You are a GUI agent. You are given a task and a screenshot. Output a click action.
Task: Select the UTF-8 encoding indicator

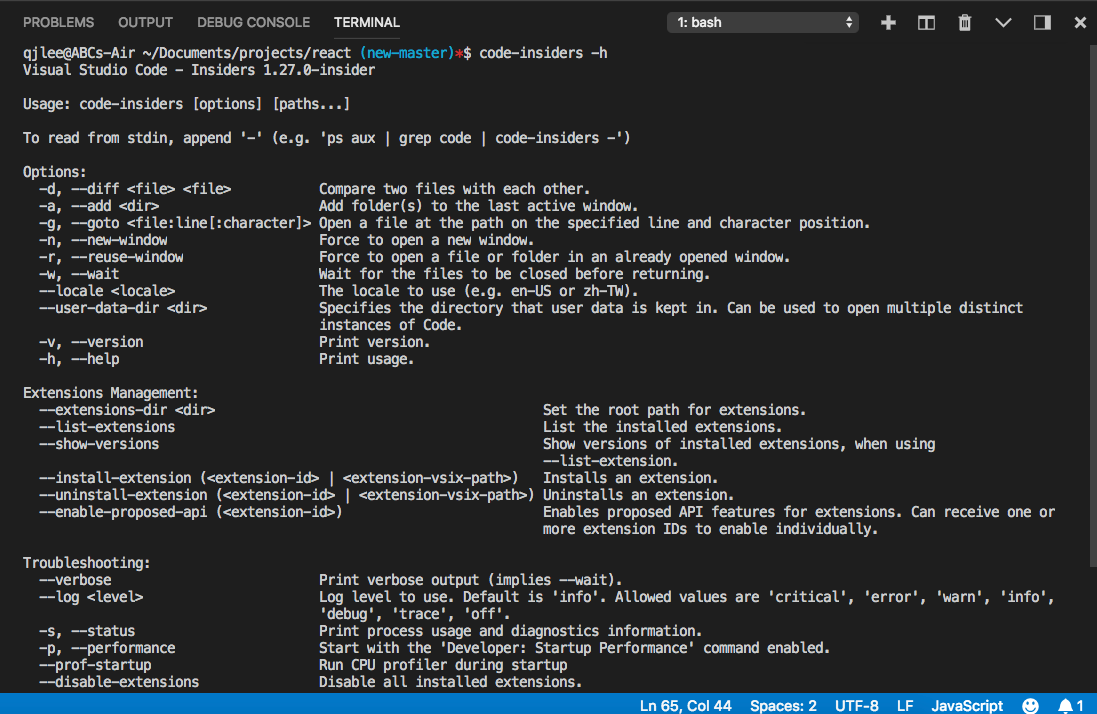tap(856, 706)
